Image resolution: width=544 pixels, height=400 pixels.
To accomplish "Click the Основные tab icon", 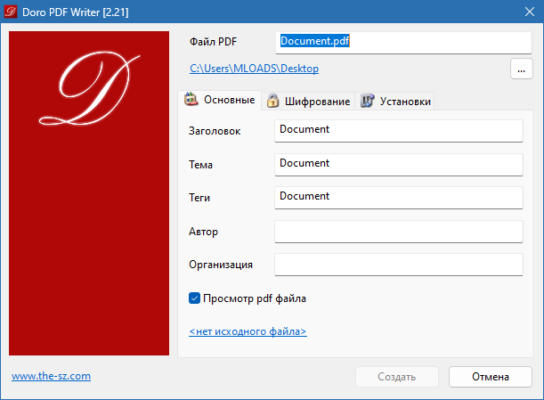I will pos(191,99).
